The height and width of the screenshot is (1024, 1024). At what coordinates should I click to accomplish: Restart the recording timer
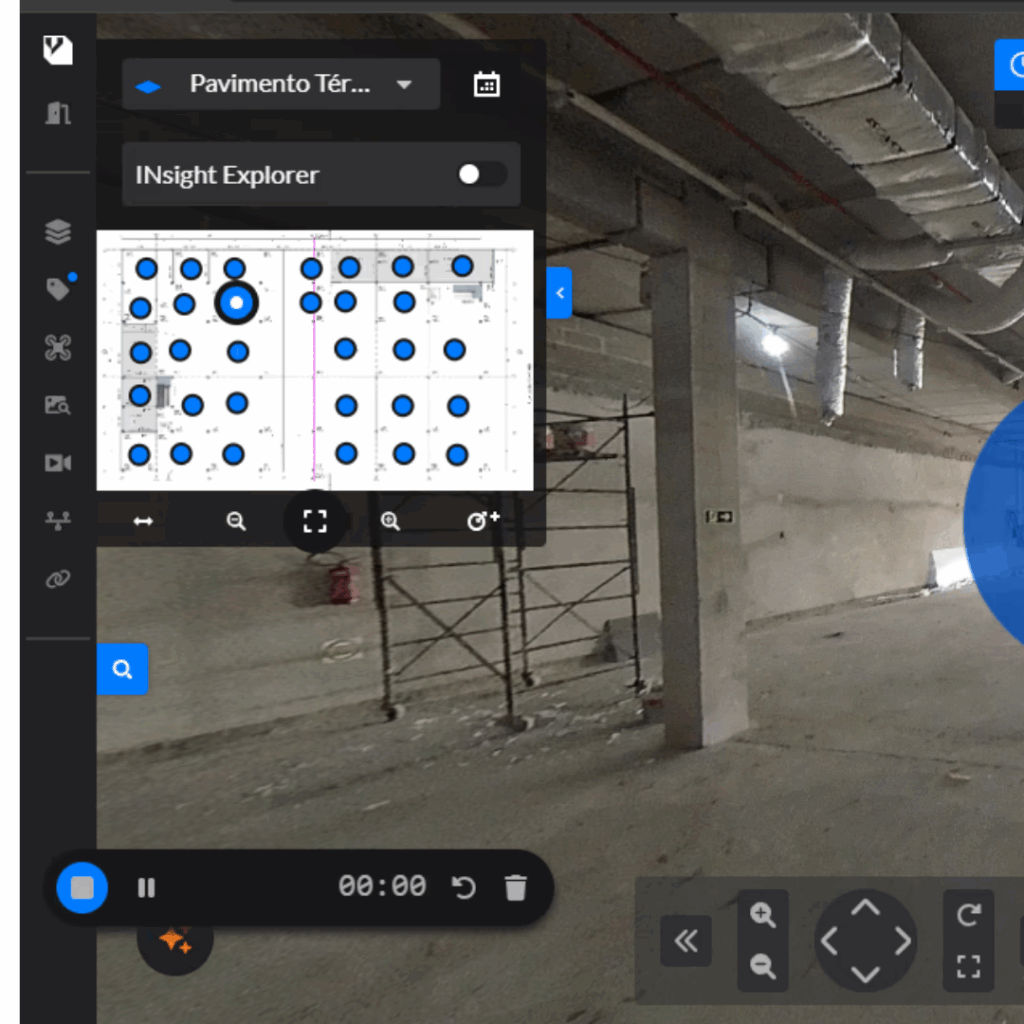464,887
